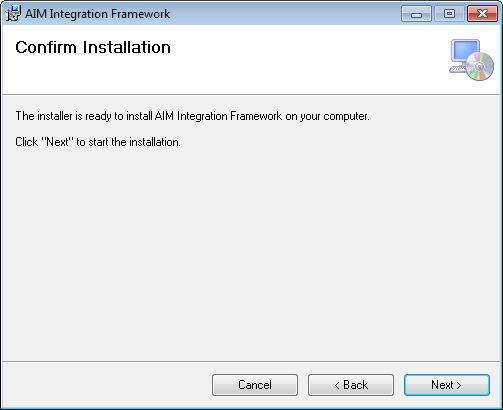The image size is (503, 410).
Task: Click the keyboard in the setup graphic
Action: coord(457,69)
